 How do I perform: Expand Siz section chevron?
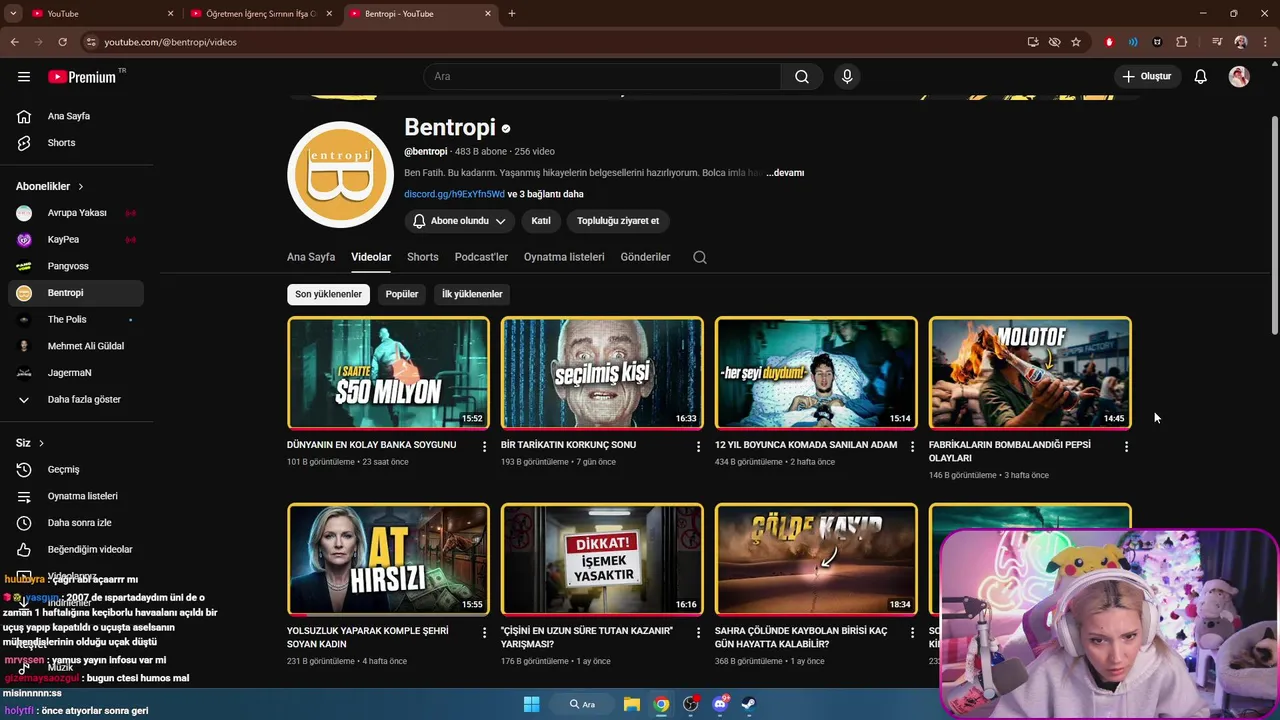coord(41,443)
